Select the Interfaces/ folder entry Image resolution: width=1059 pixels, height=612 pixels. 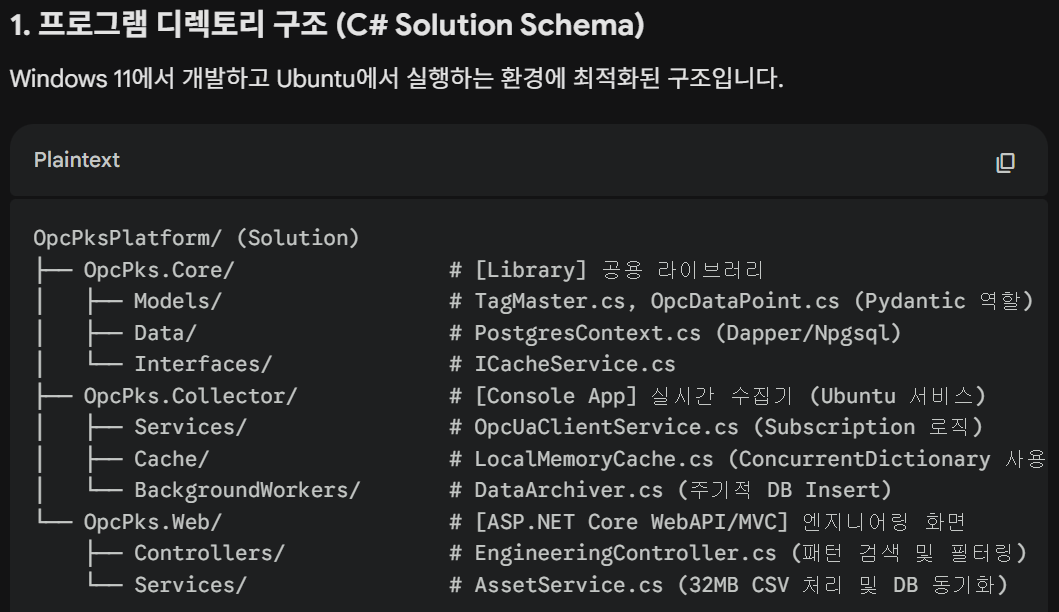point(202,364)
